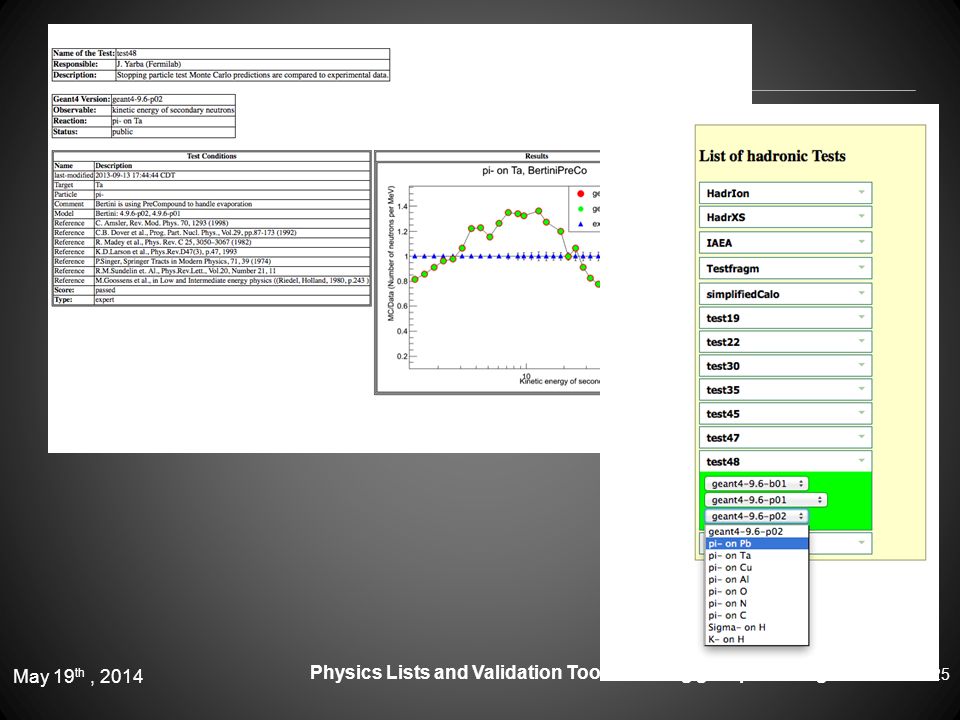This screenshot has width=960, height=720.
Task: Select 'Sigma- on H' option
Action: tap(757, 628)
